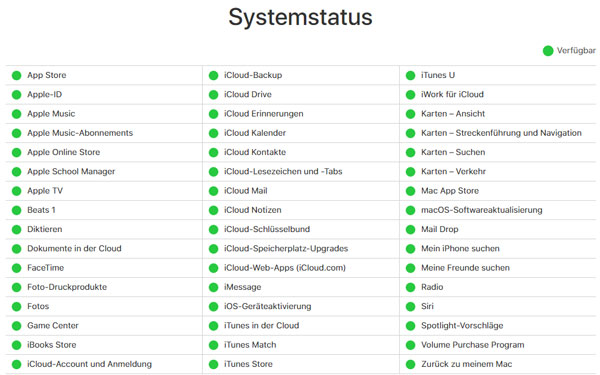The image size is (600, 375).
Task: Click the iCloud-Account und Anmeldung text
Action: tap(90, 364)
